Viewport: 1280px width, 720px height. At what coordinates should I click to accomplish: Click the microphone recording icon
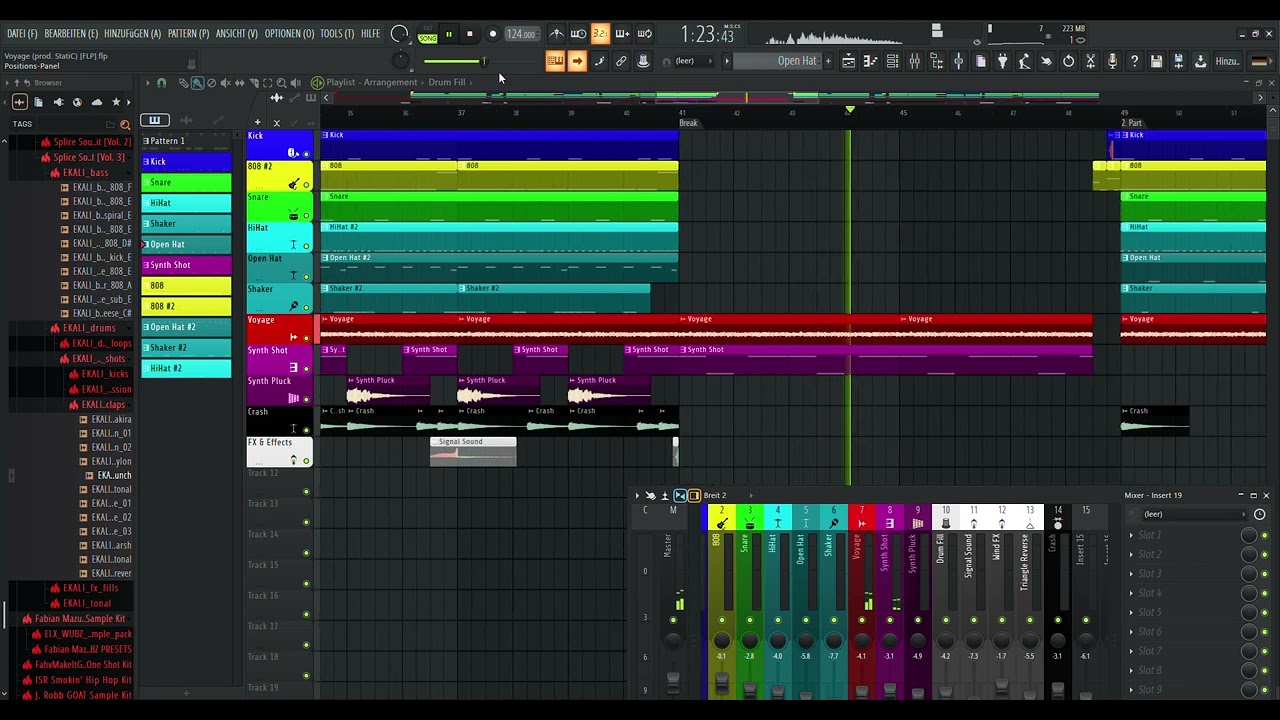1112,61
